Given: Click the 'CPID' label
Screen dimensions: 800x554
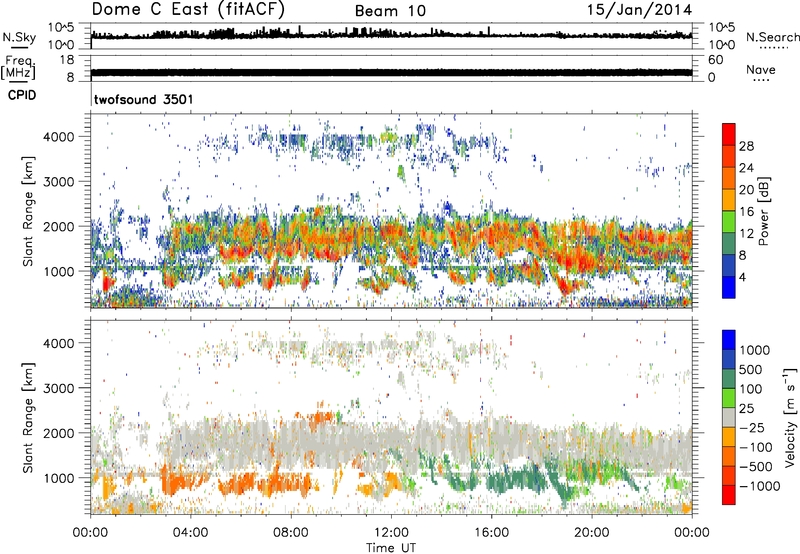Looking at the screenshot, I should (22, 95).
